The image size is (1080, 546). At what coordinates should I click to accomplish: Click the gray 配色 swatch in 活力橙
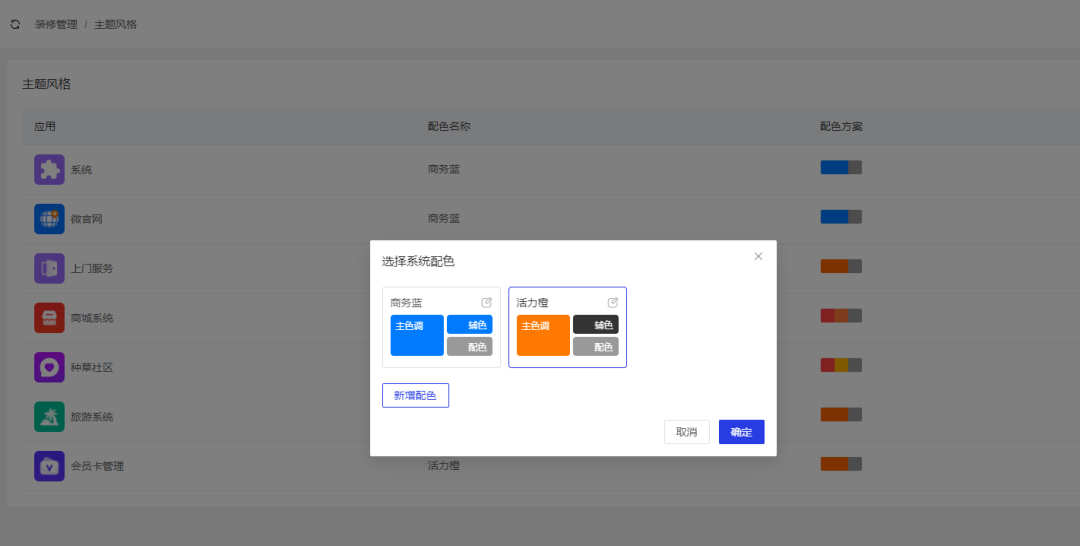click(x=596, y=346)
